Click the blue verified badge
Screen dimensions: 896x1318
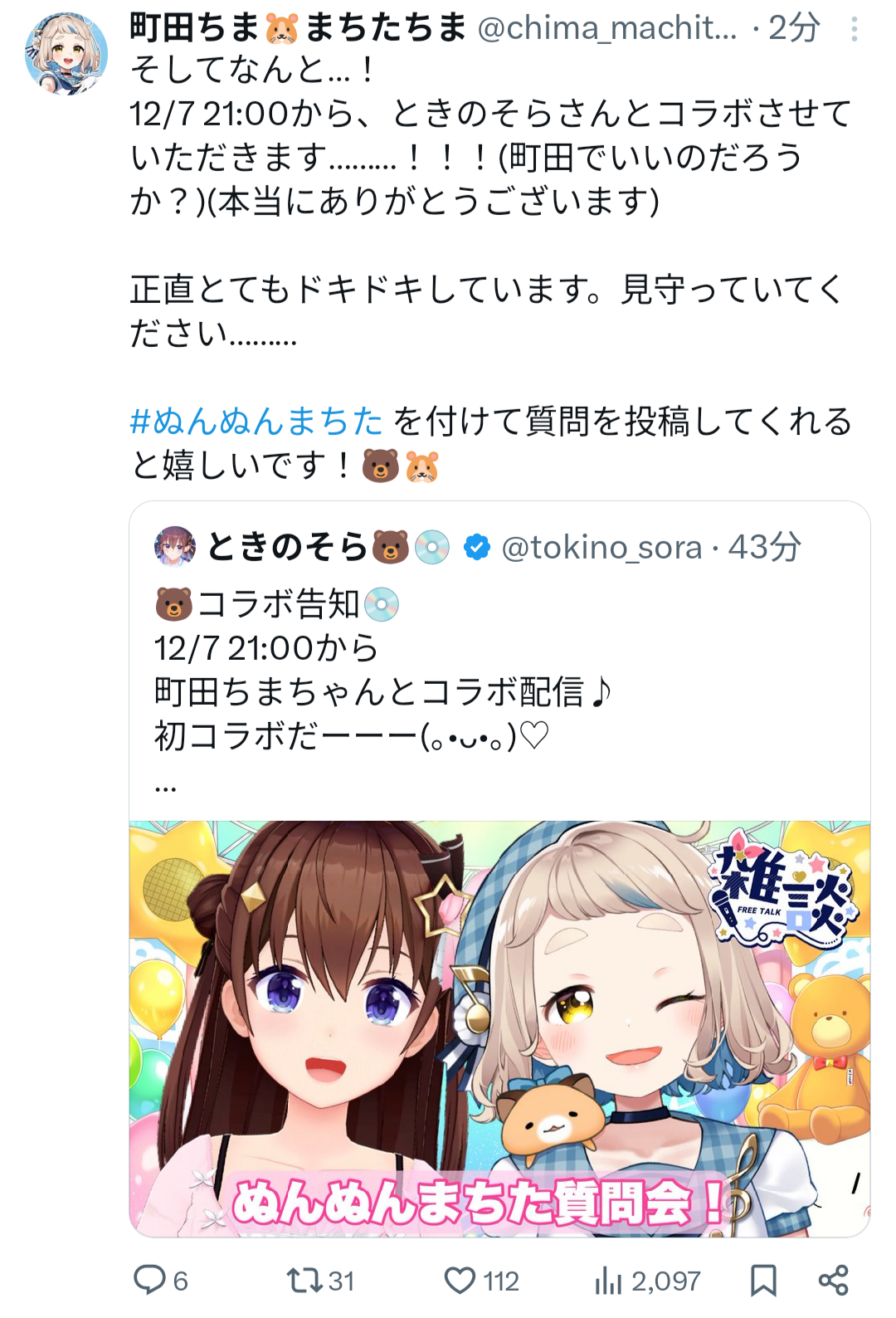click(476, 547)
